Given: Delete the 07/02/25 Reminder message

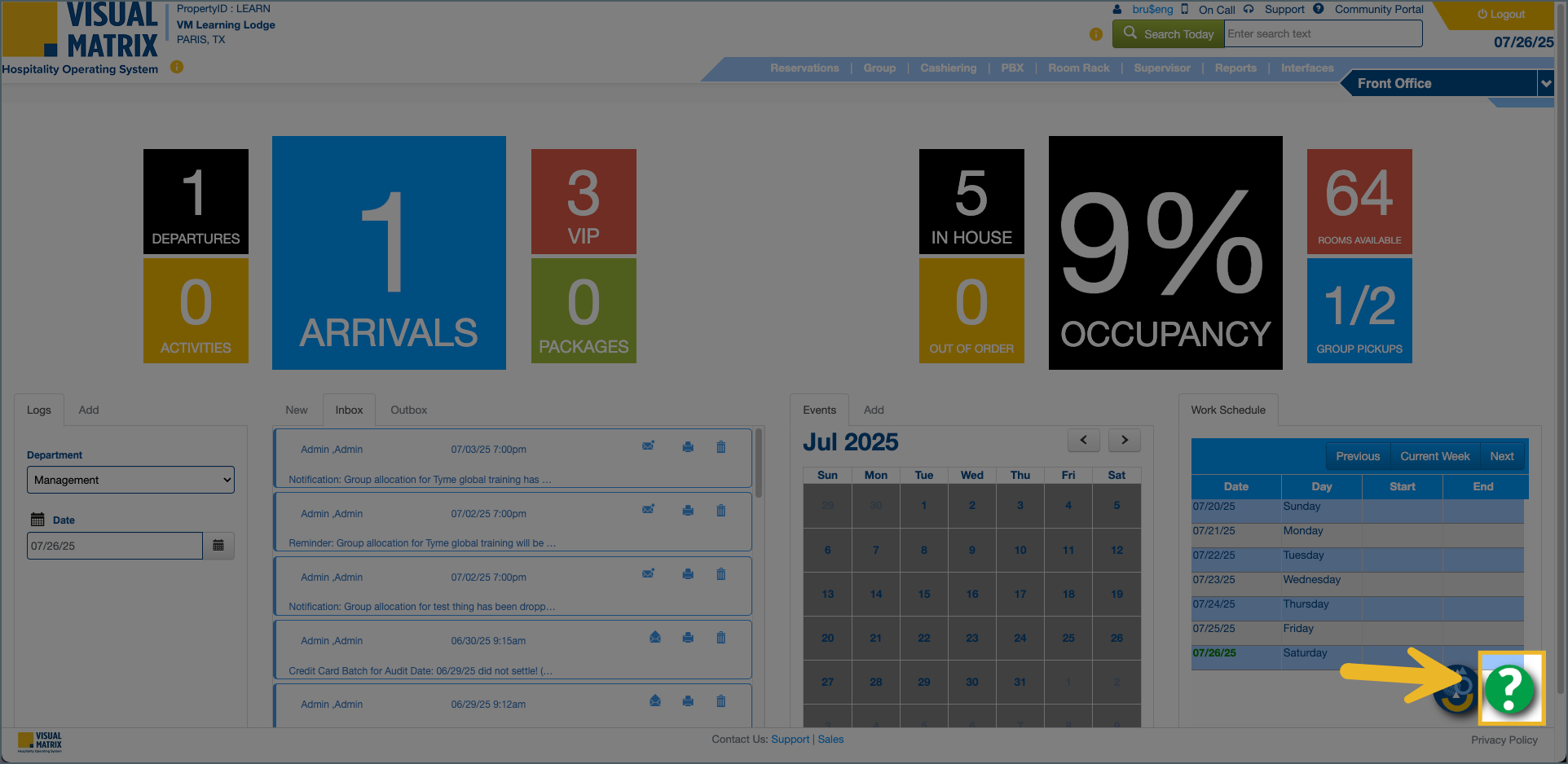Looking at the screenshot, I should [720, 511].
